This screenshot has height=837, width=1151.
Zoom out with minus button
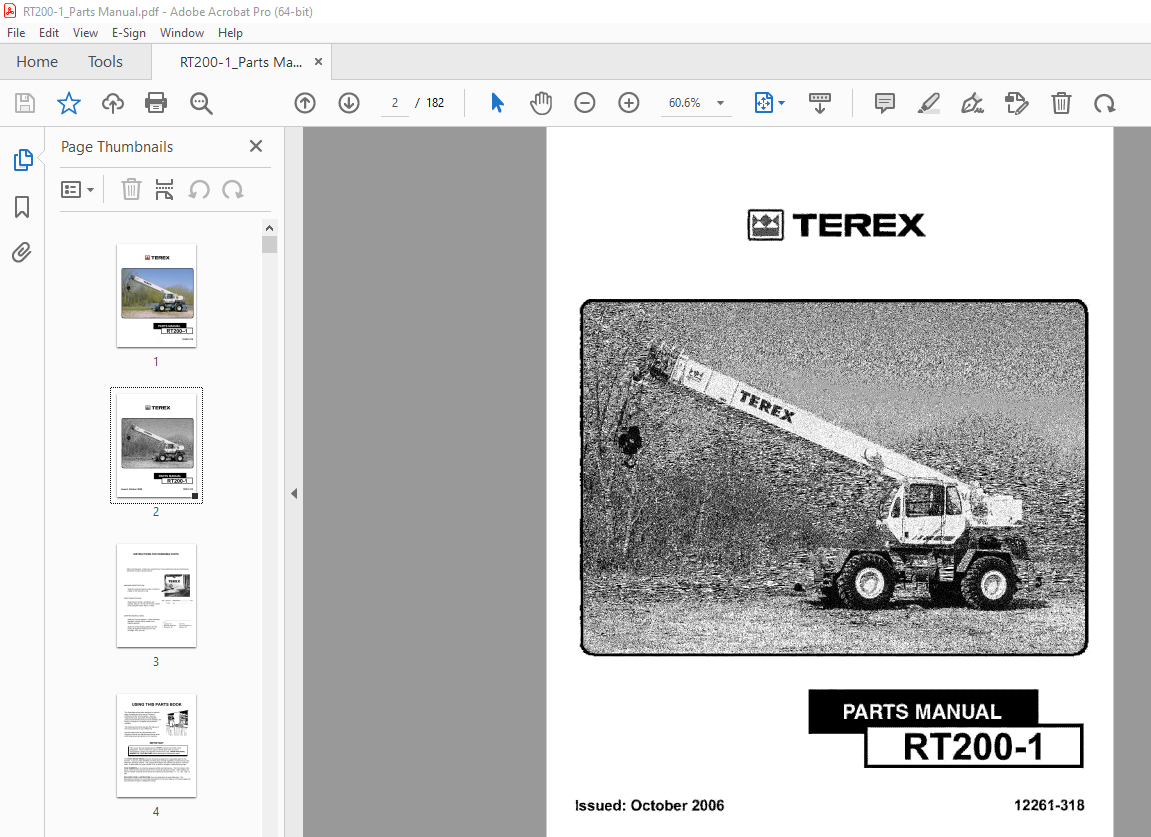point(584,103)
